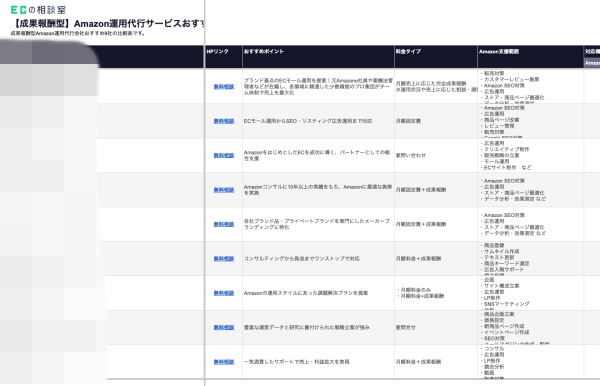
Task: Select the 成果報酬型 Amazon運用代行サービス page title
Action: (x=108, y=23)
